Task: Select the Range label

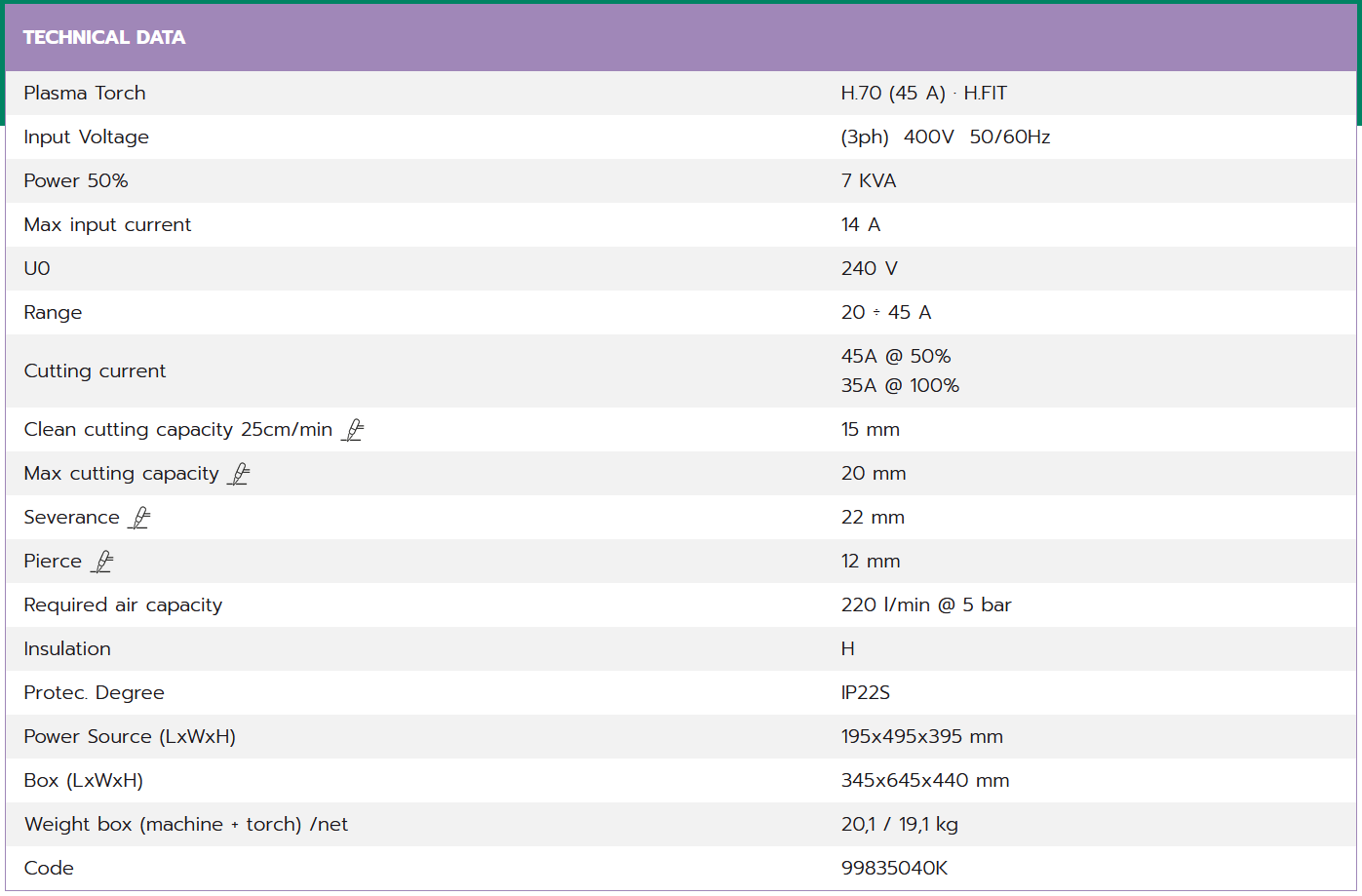Action: click(53, 313)
